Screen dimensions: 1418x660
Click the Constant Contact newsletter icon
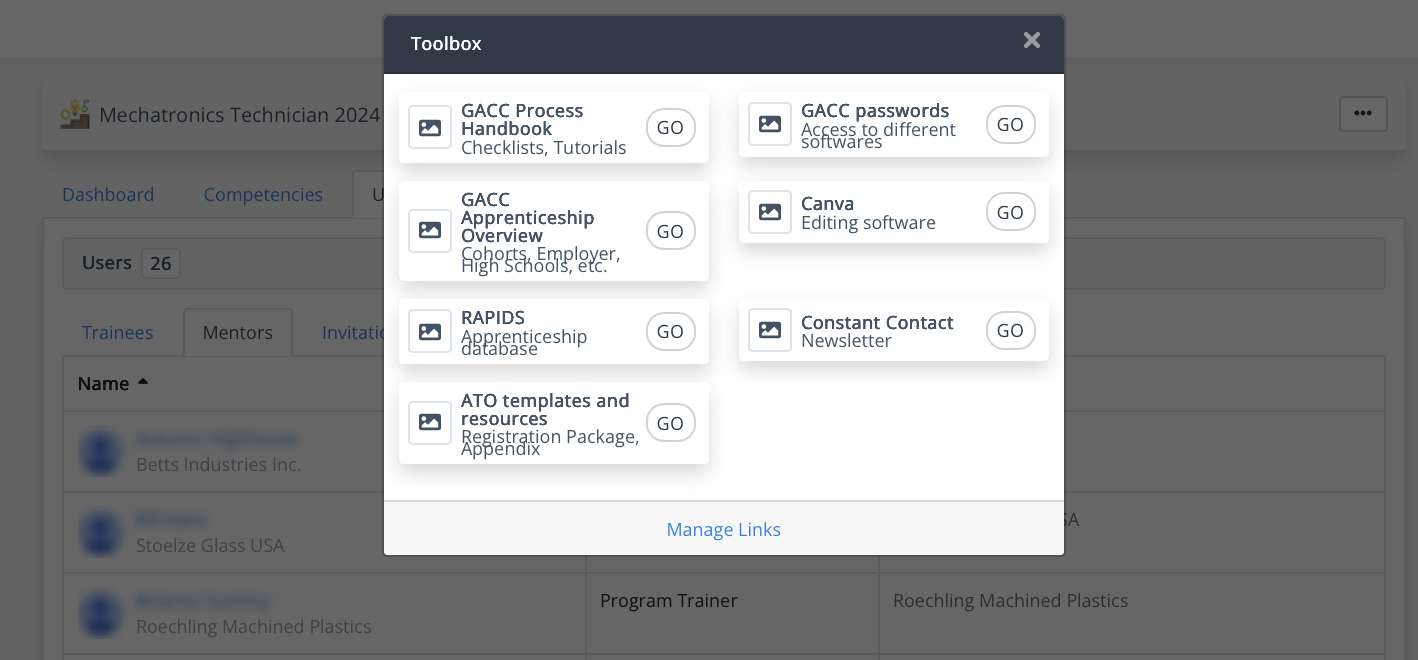coord(770,330)
